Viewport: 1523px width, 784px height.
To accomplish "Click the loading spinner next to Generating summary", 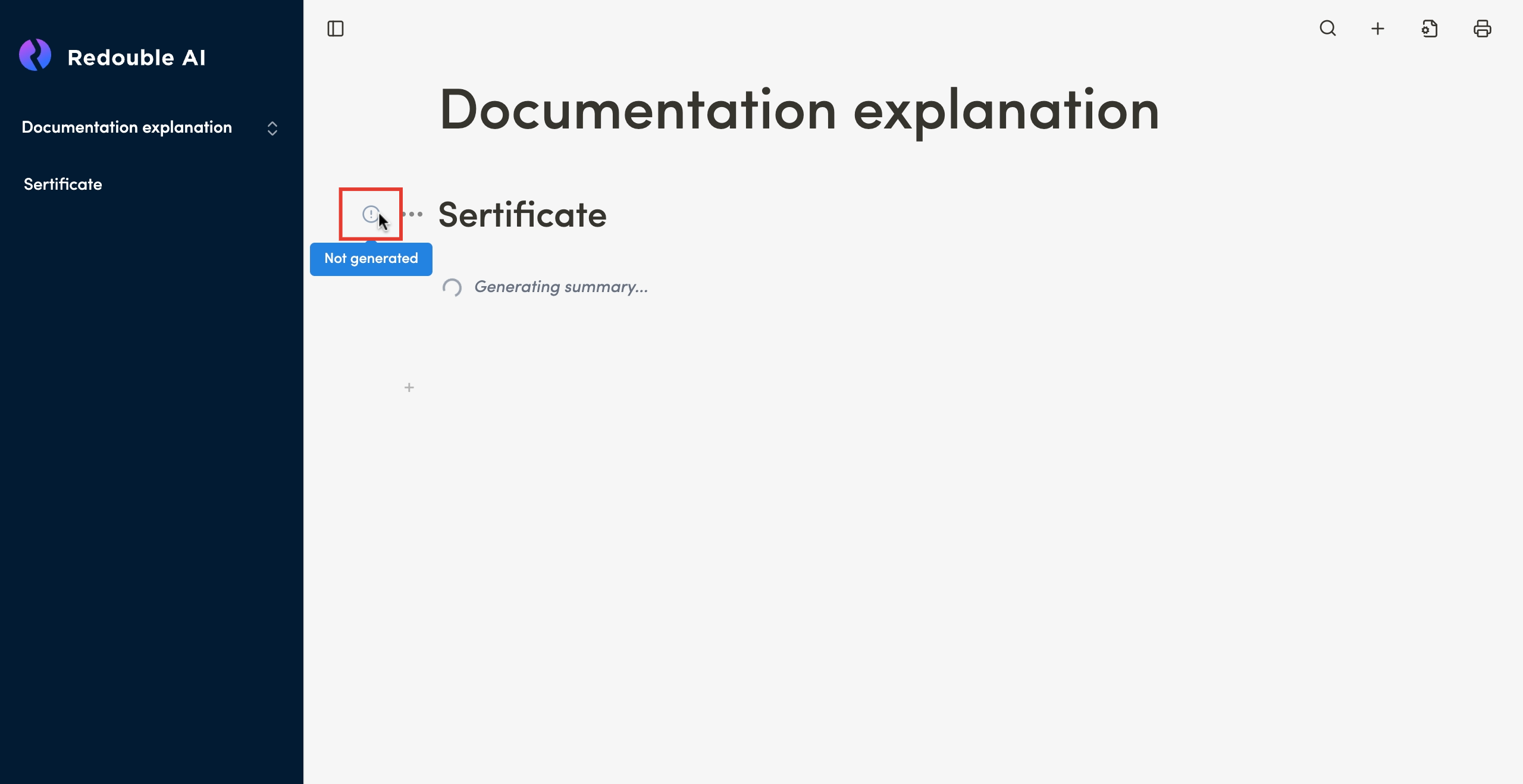I will (x=452, y=288).
